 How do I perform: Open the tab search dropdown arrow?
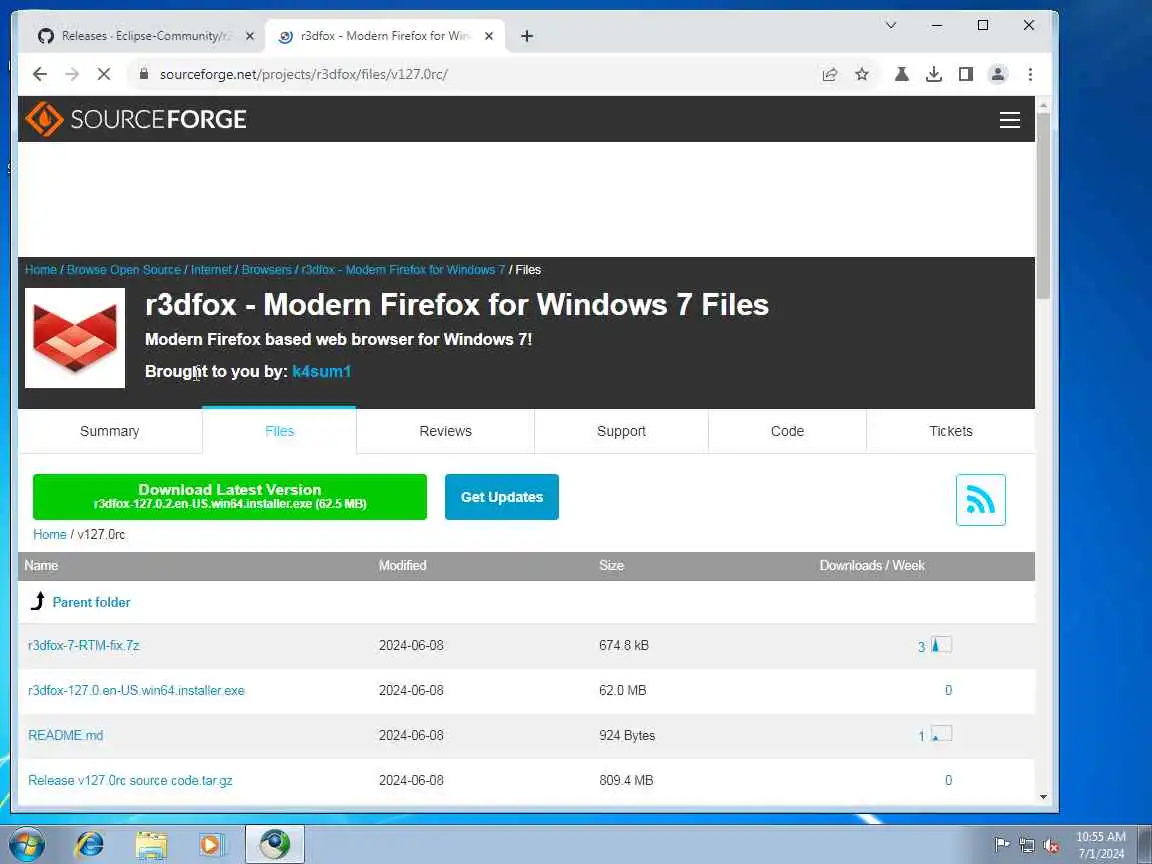(891, 25)
